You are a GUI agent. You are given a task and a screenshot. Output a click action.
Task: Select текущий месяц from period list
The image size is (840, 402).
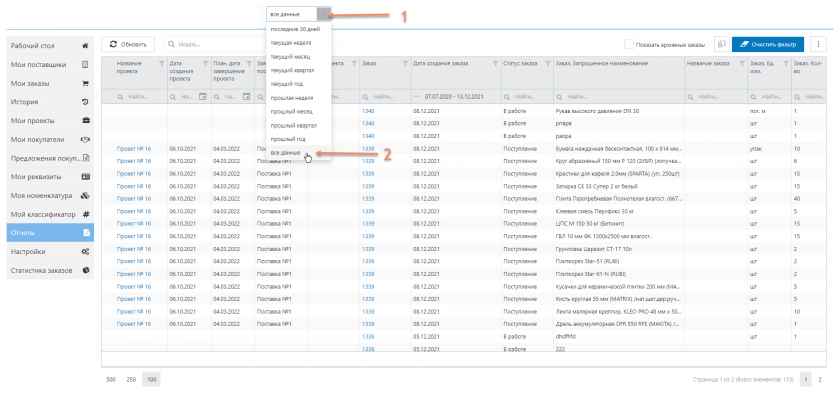point(290,56)
